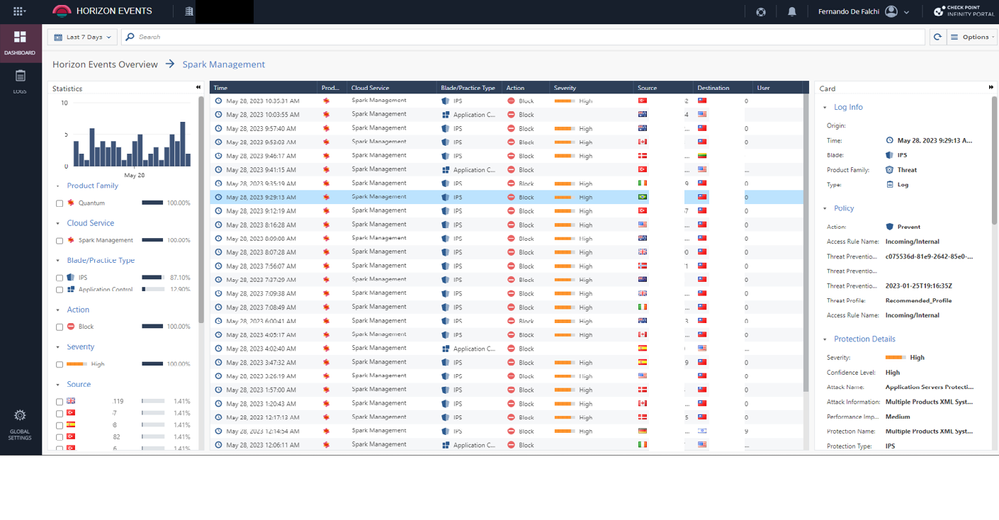Viewport: 999px width, 520px height.
Task: Click the severity bar in the Card
Action: (895, 358)
